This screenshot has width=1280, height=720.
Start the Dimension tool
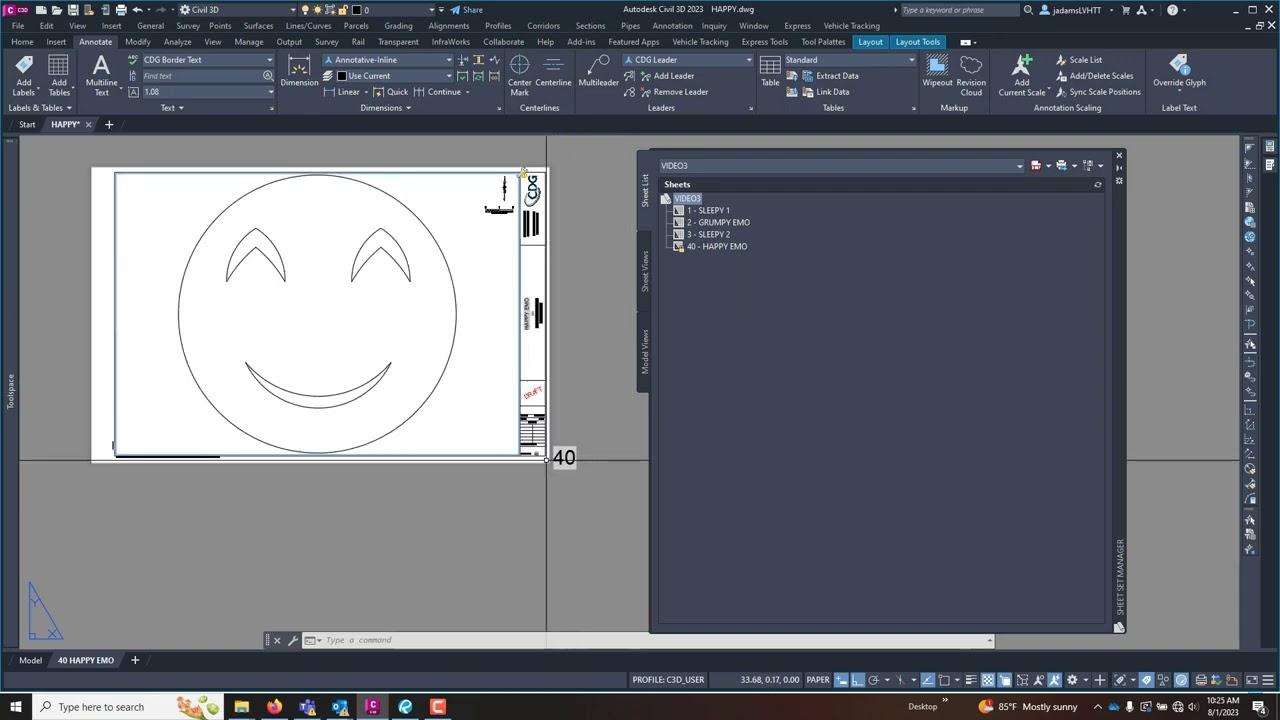pyautogui.click(x=299, y=71)
